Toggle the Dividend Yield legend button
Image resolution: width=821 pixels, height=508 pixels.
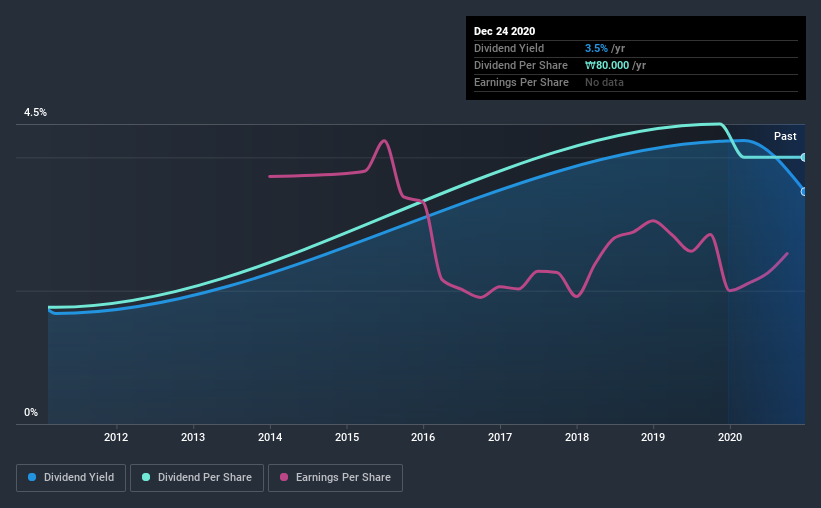pyautogui.click(x=71, y=478)
